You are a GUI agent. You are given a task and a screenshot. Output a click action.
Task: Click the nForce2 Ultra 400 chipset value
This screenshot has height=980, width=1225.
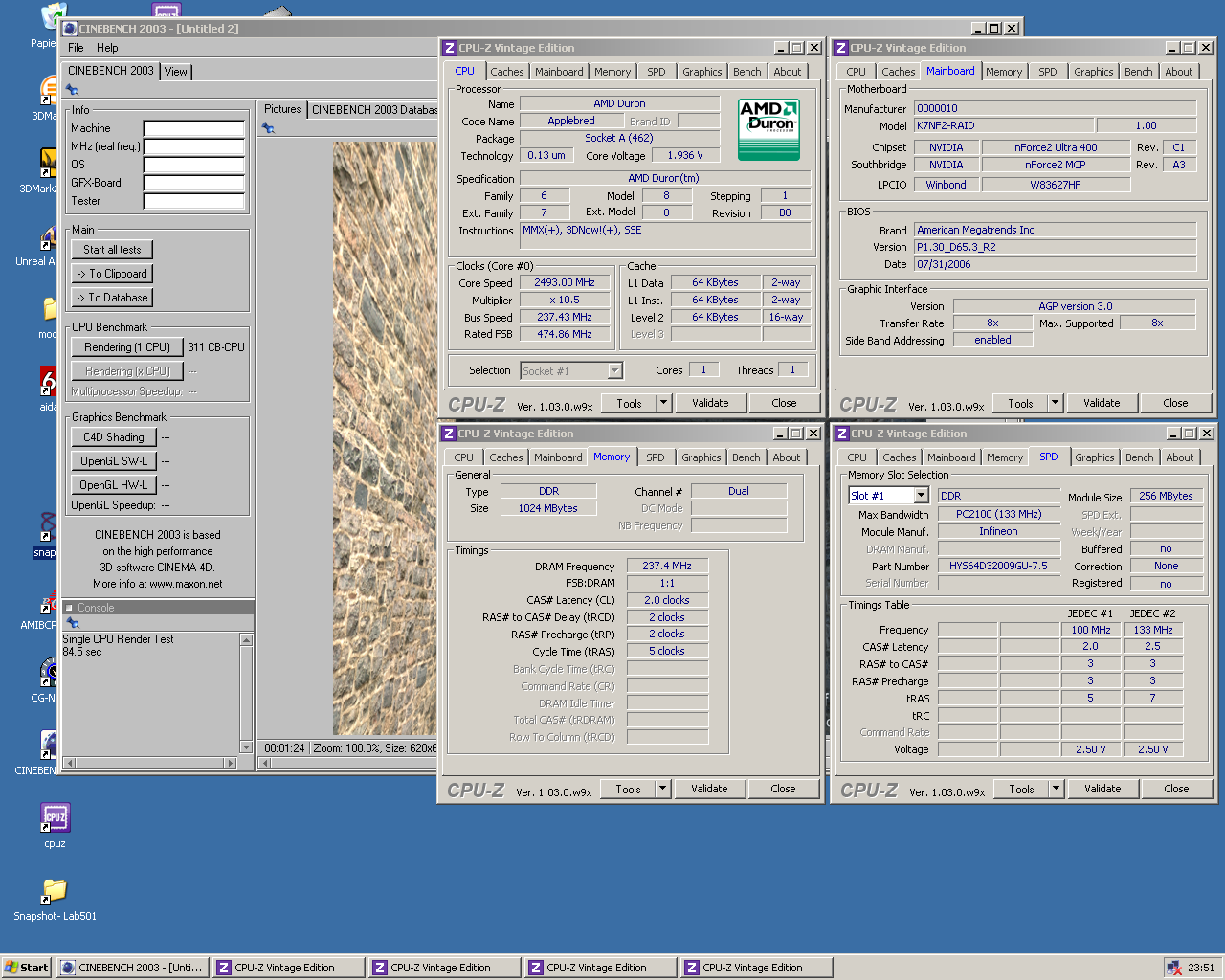tap(1056, 147)
